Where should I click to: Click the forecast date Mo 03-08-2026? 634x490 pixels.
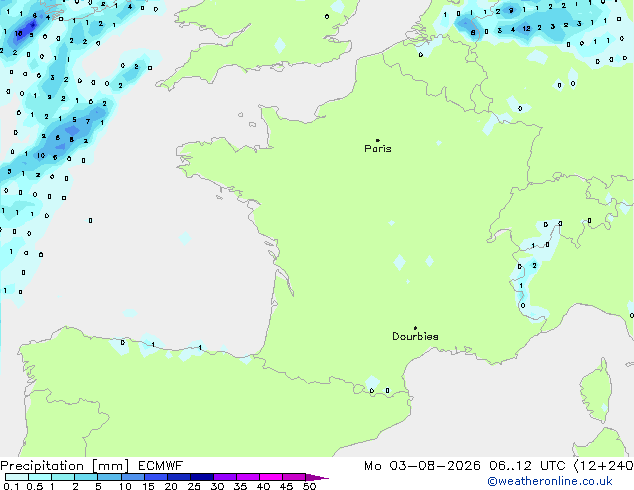[x=423, y=466]
